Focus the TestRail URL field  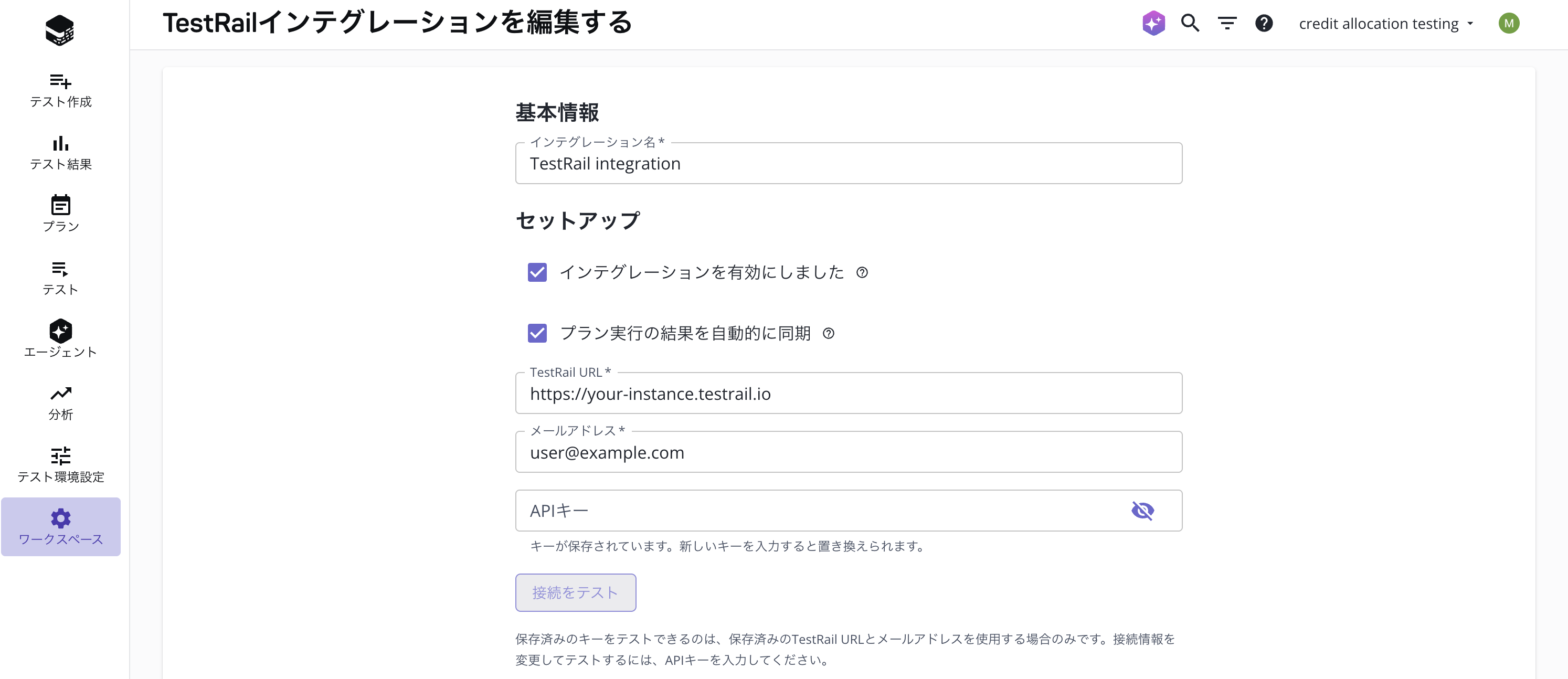pyautogui.click(x=849, y=393)
